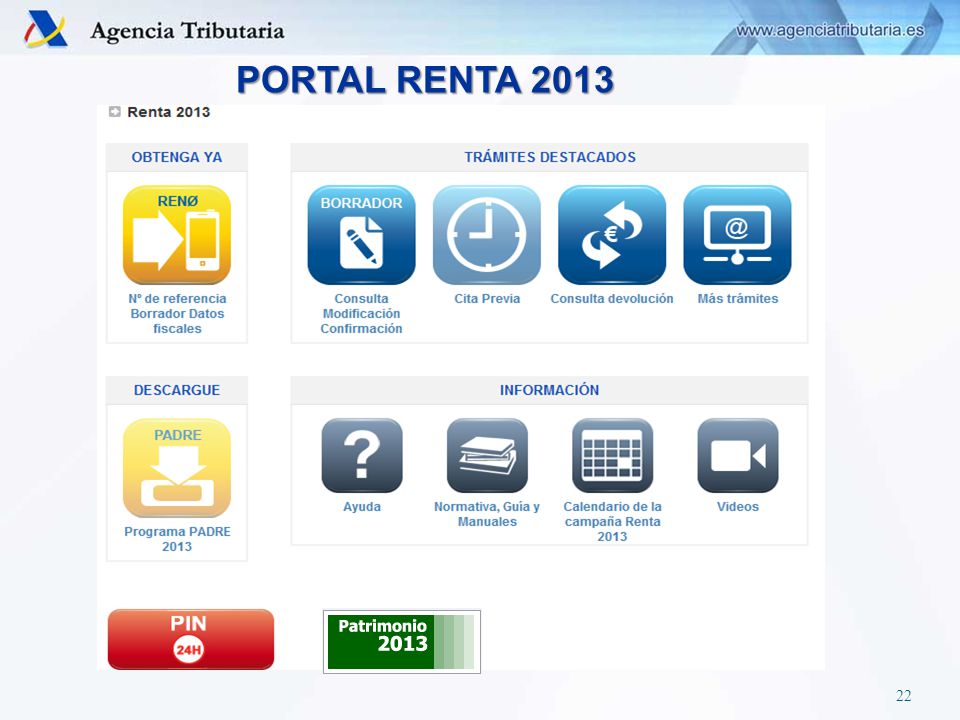Image resolution: width=960 pixels, height=720 pixels.
Task: Click the Más trámites text link
Action: pos(738,299)
